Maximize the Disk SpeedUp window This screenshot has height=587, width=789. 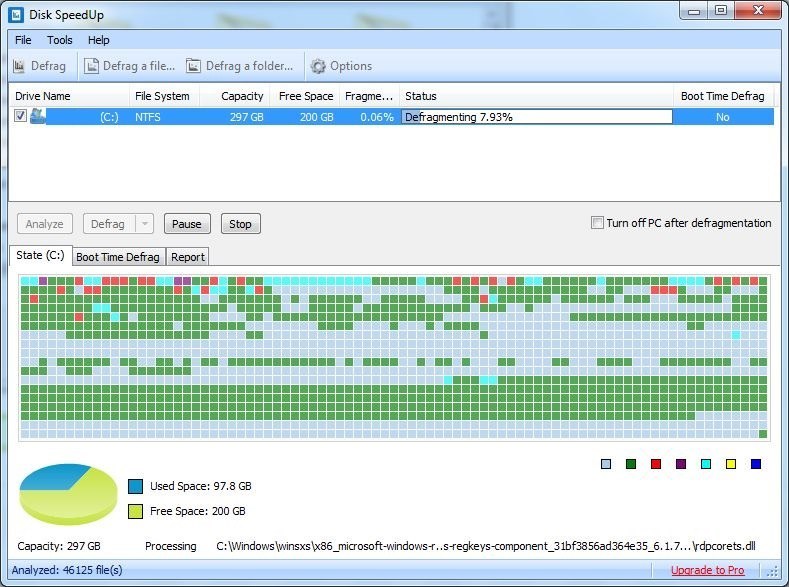coord(721,10)
